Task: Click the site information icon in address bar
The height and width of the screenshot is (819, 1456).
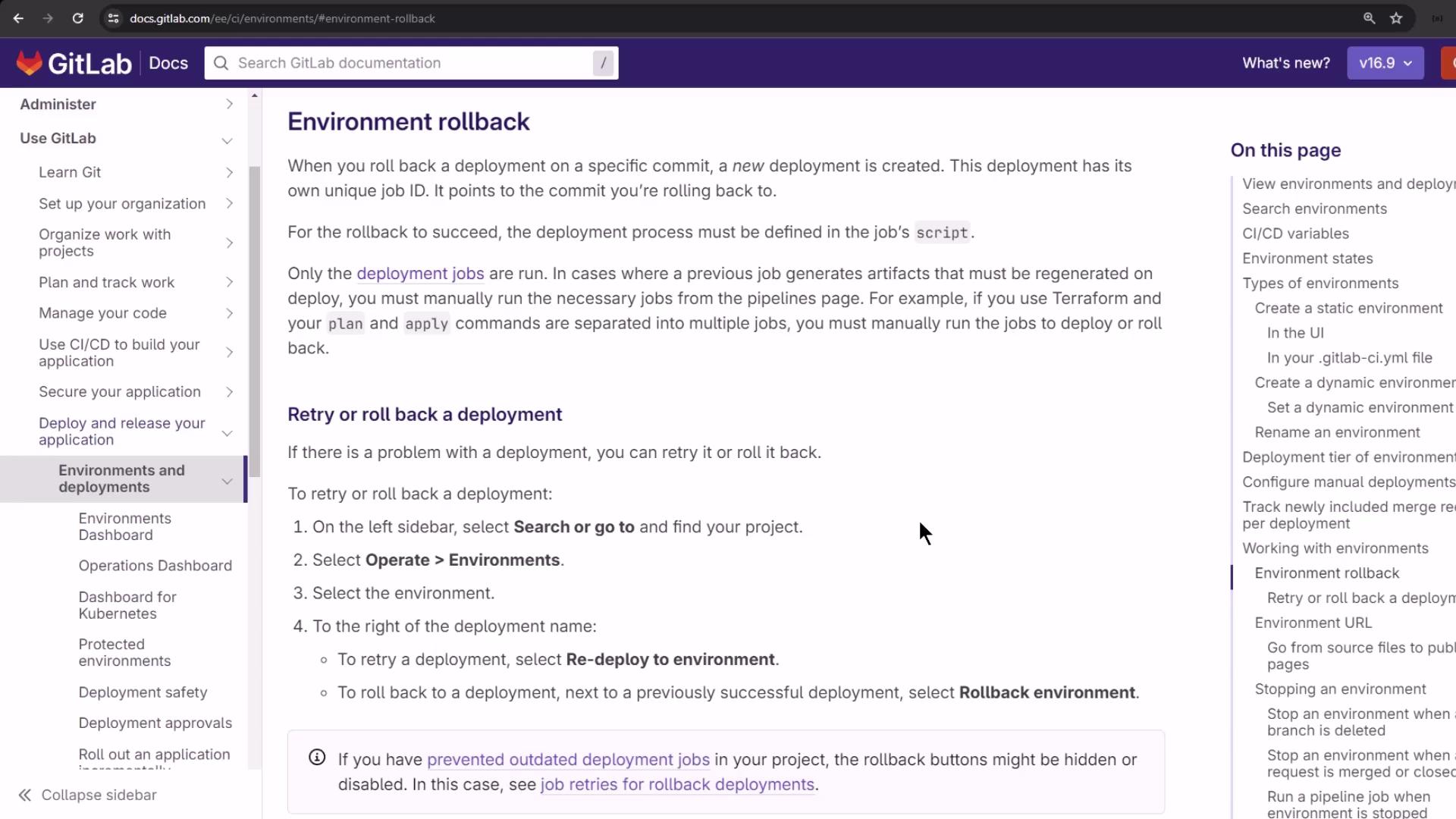Action: pos(113,18)
